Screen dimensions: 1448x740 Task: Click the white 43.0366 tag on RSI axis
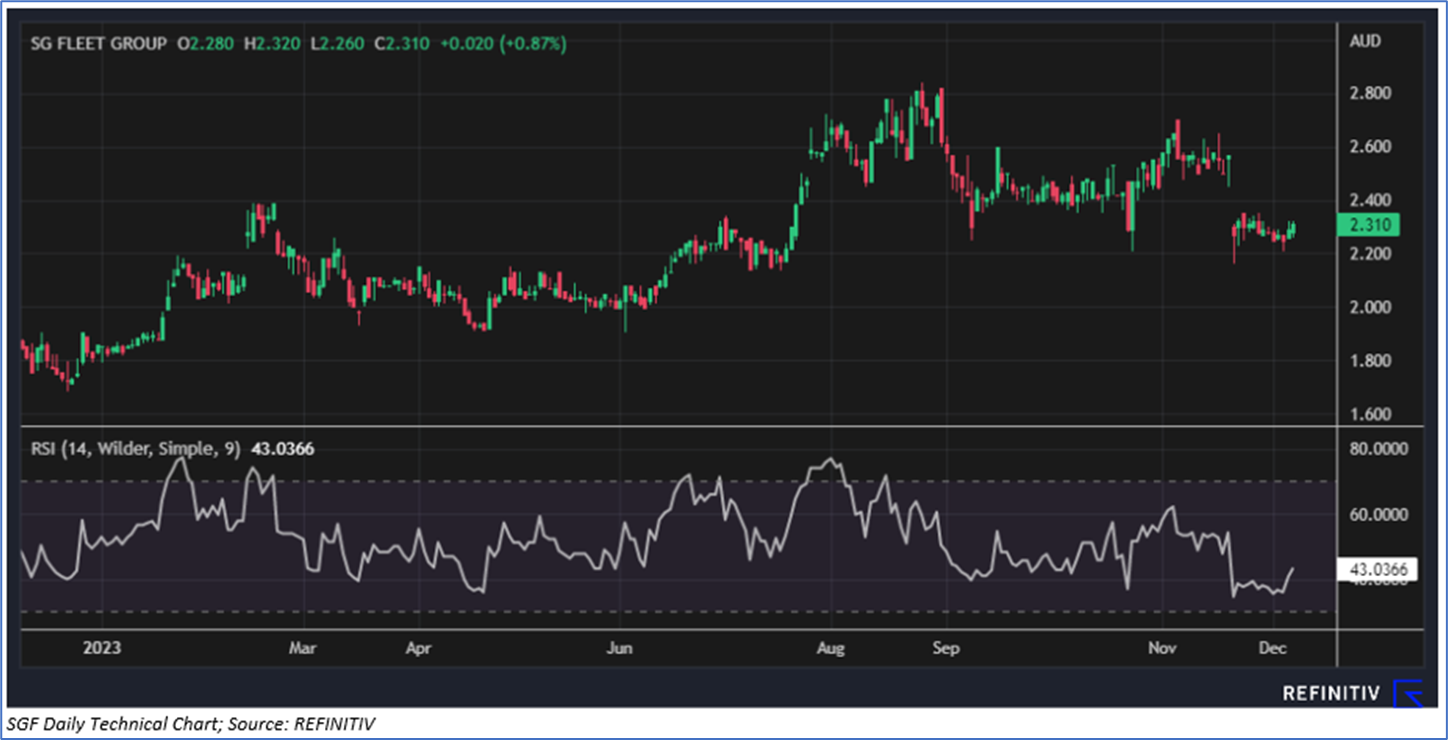tap(1377, 571)
